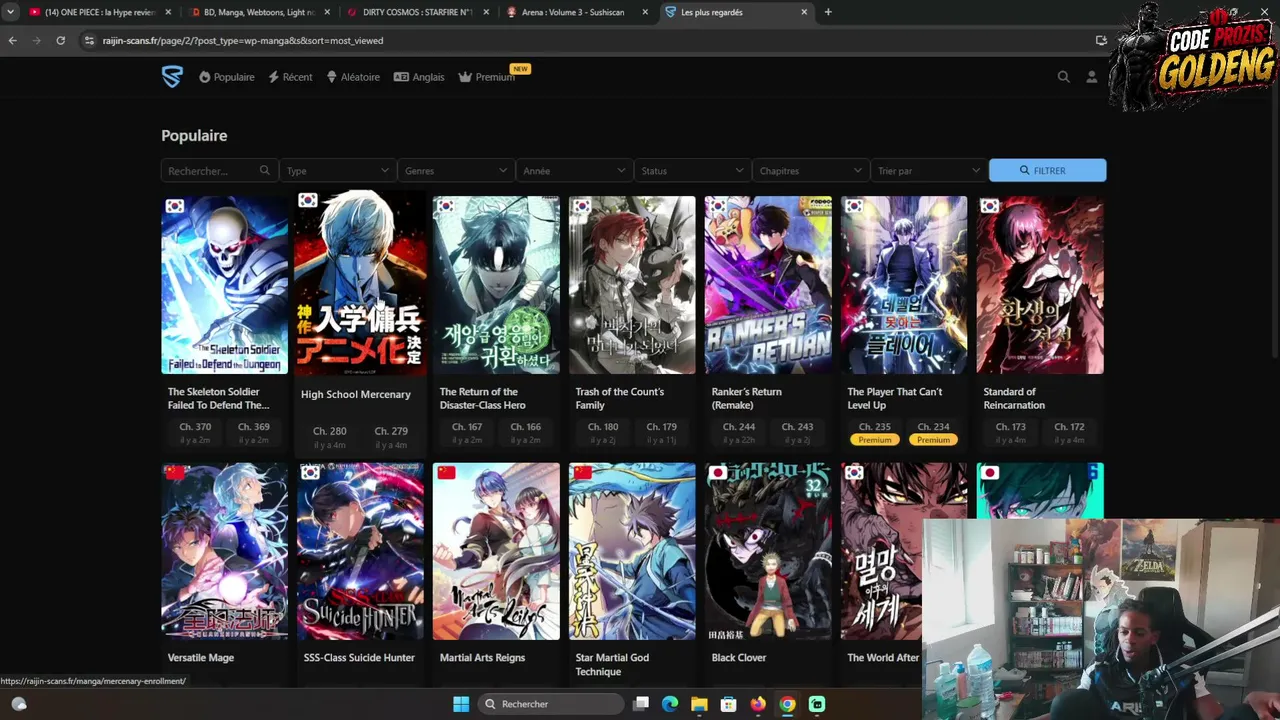Open the Aléatoire menu item

[x=353, y=77]
